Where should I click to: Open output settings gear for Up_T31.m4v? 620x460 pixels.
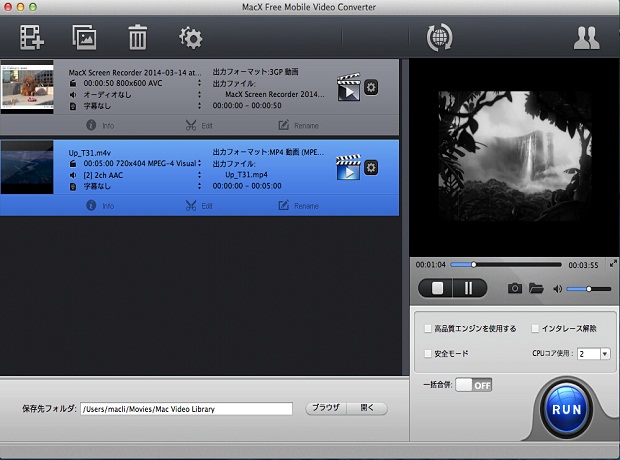372,167
